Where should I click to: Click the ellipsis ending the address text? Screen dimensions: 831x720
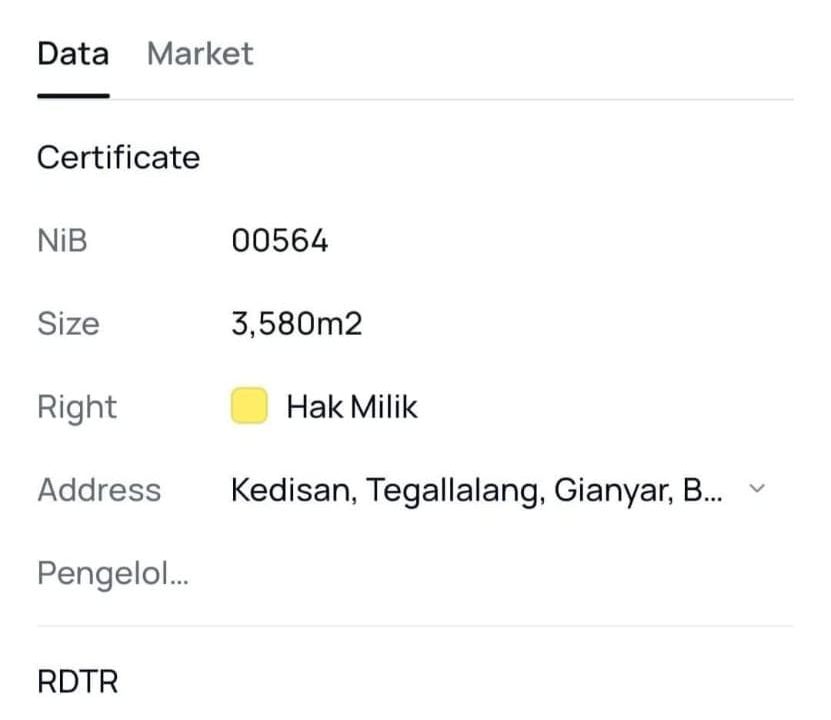coord(712,494)
